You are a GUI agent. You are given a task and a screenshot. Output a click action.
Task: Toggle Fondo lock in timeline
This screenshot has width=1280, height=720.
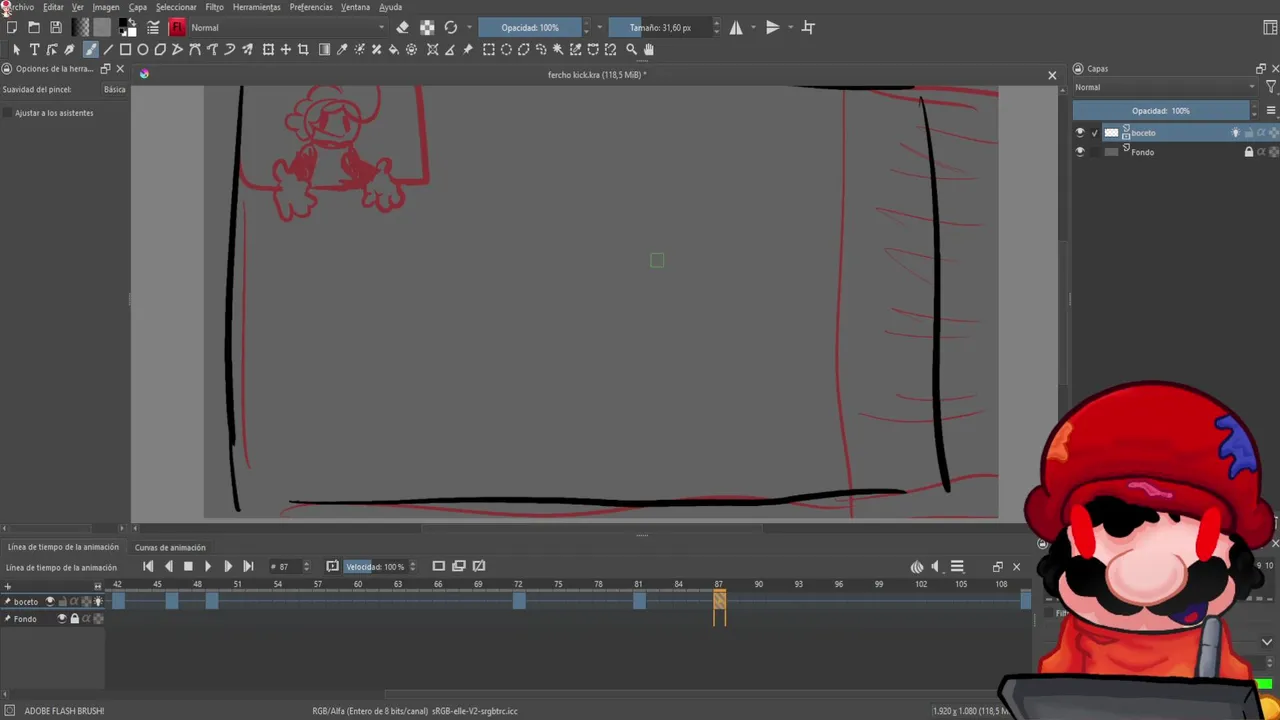pyautogui.click(x=74, y=618)
